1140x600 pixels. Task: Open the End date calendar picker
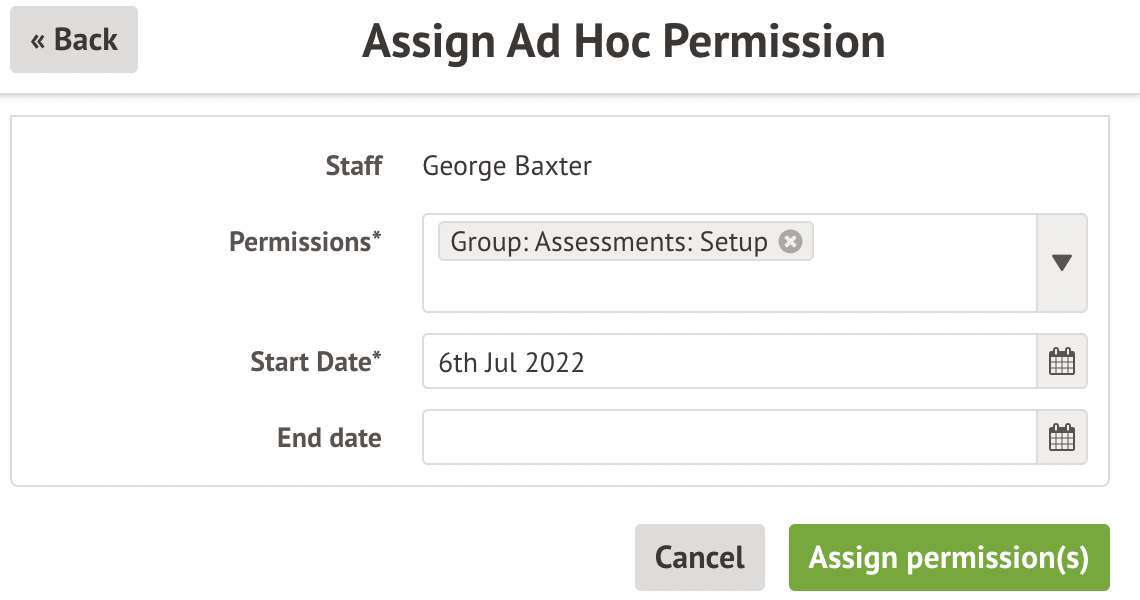pos(1061,438)
